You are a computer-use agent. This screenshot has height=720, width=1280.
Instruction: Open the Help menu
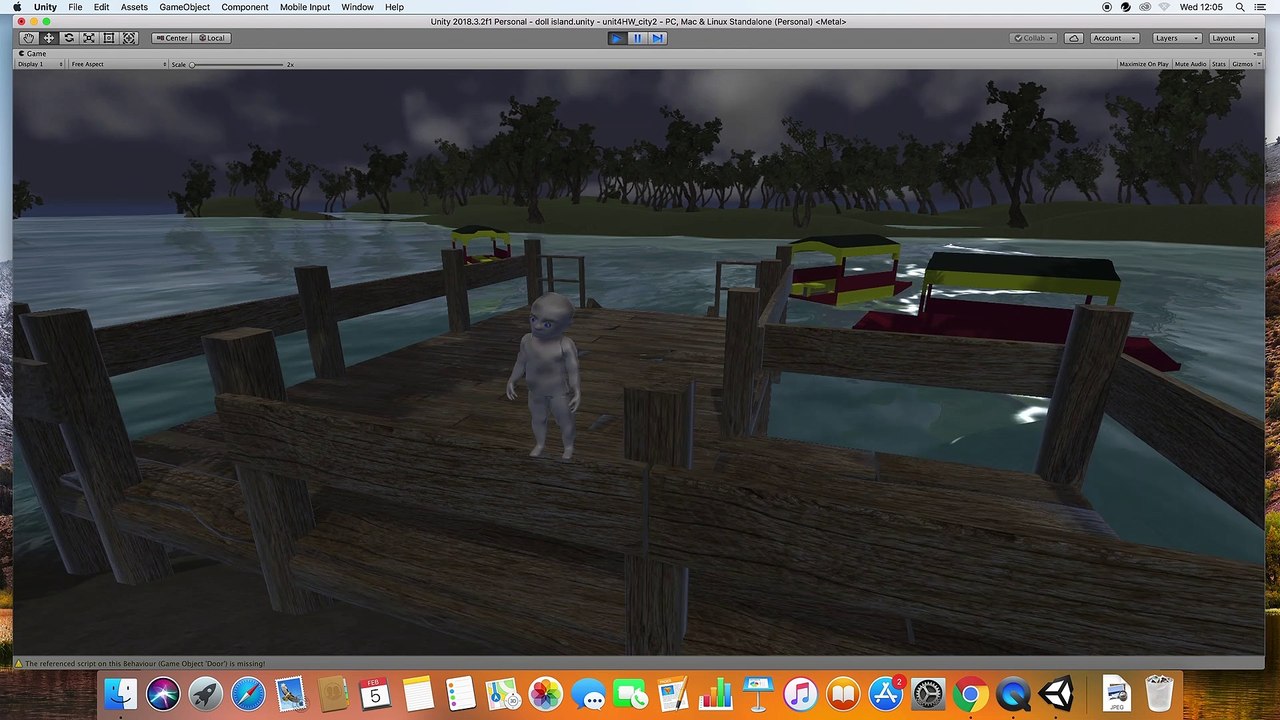395,7
